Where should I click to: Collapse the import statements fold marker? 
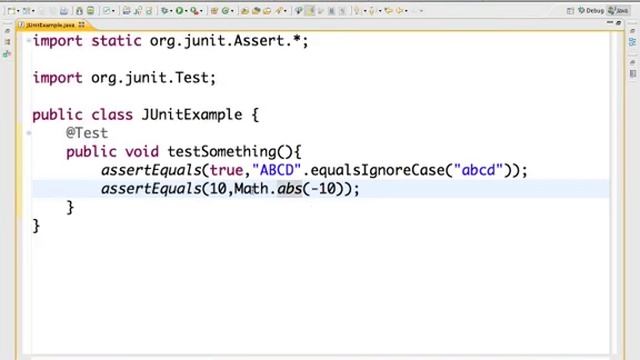(29, 40)
